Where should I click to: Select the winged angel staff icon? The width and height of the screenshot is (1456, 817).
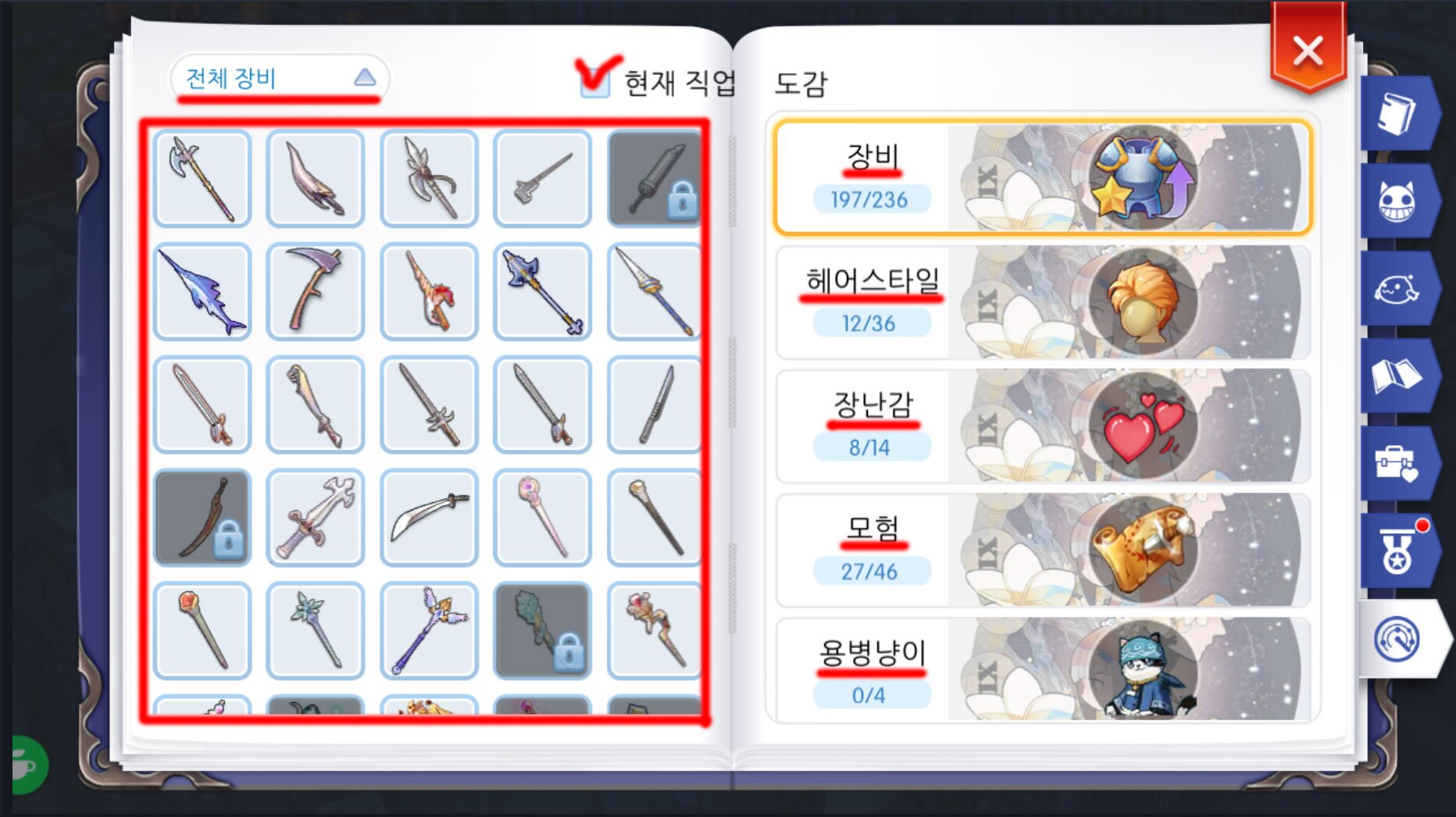click(x=429, y=630)
